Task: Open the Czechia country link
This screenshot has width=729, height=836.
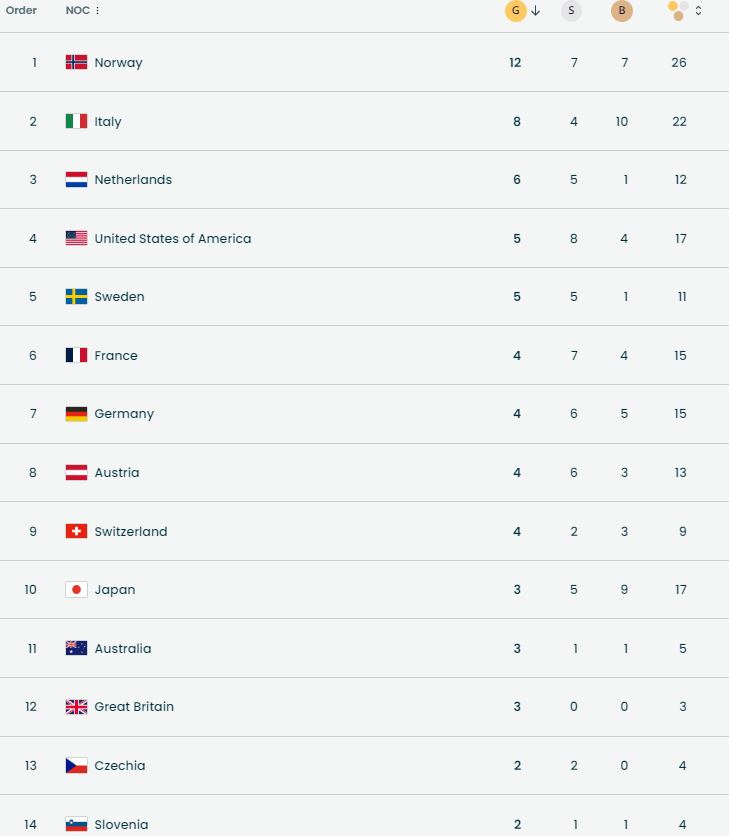Action: pos(120,766)
